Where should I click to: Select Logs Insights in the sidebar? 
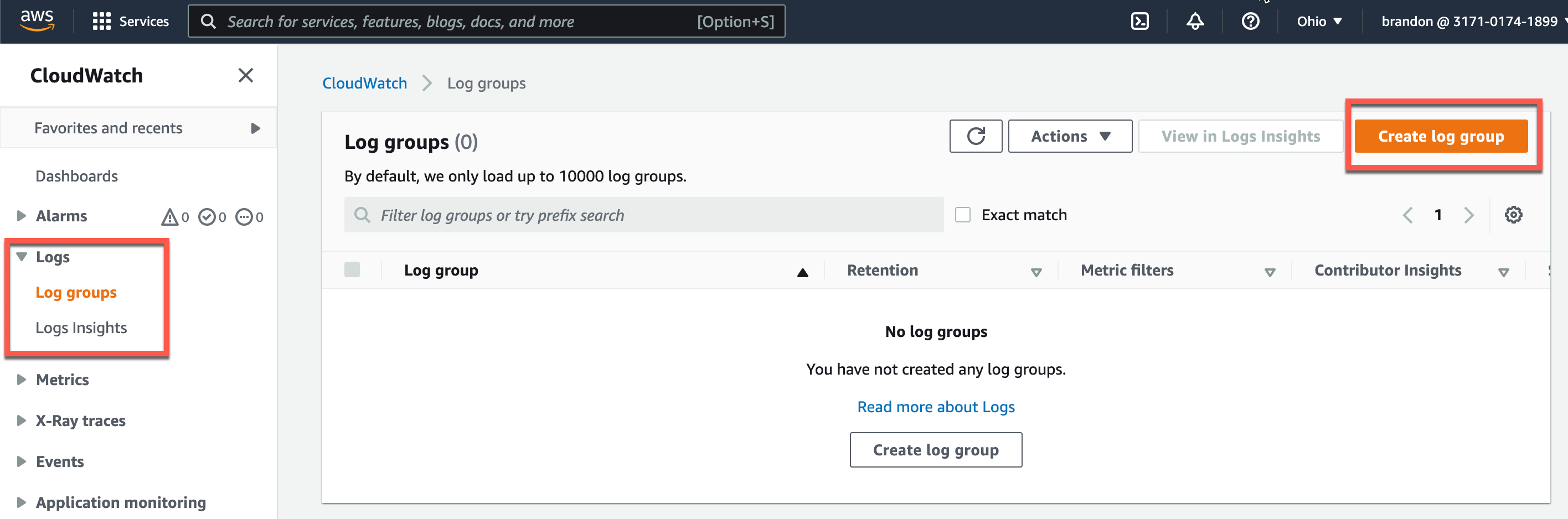pos(81,328)
